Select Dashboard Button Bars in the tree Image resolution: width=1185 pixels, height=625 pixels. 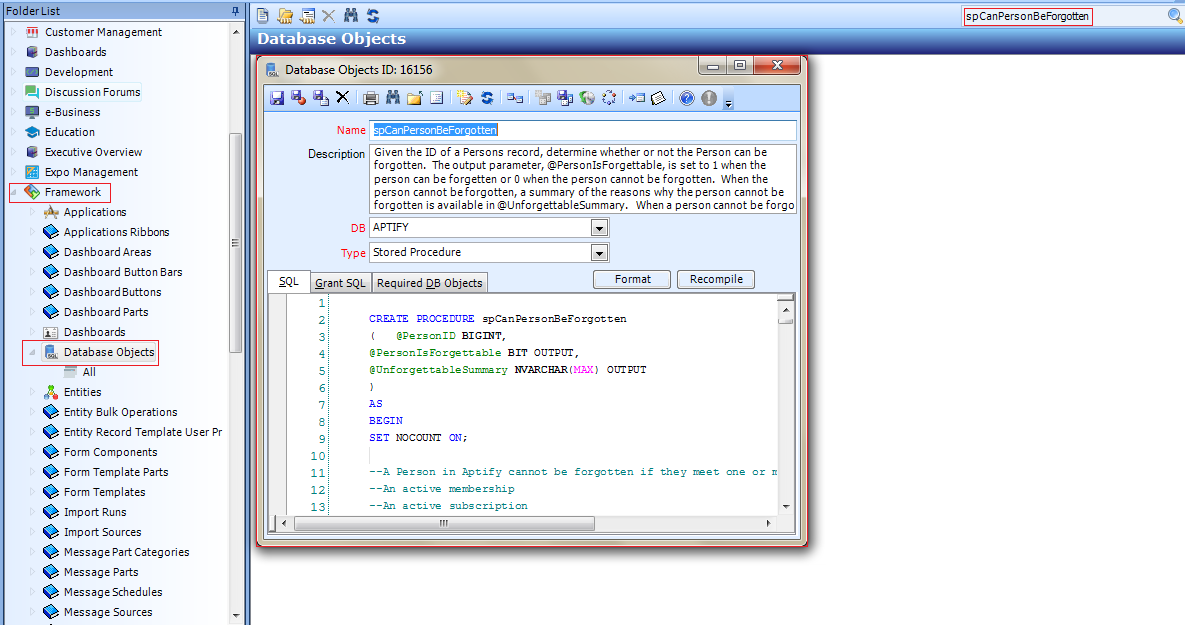pos(122,272)
